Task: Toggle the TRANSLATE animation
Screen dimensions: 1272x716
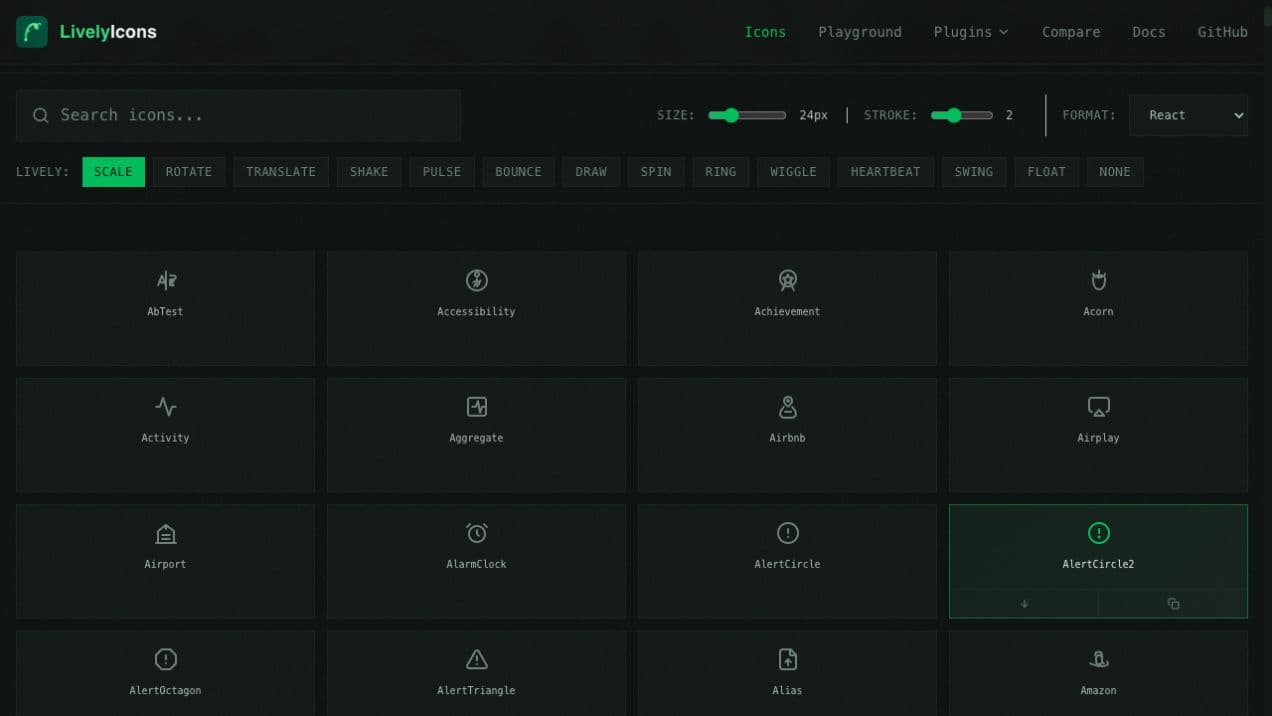Action: coord(281,172)
